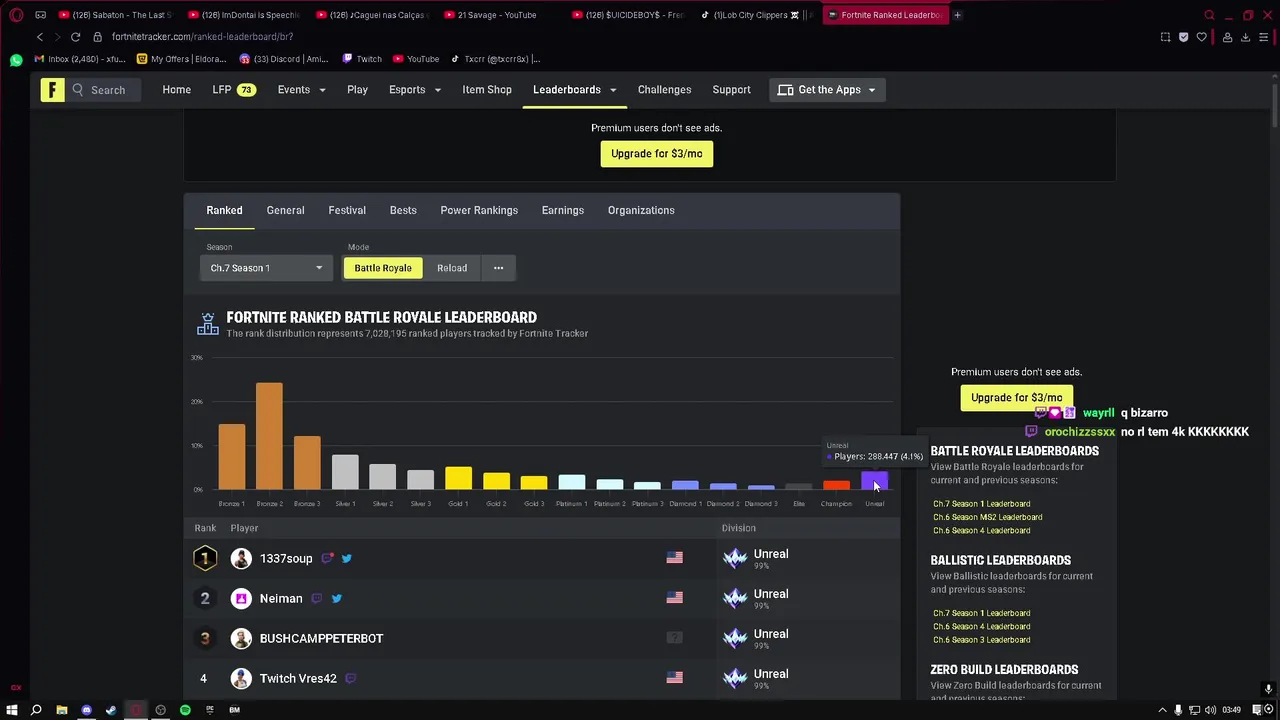Select the Battle Royale mode button
The height and width of the screenshot is (720, 1280).
[x=383, y=268]
